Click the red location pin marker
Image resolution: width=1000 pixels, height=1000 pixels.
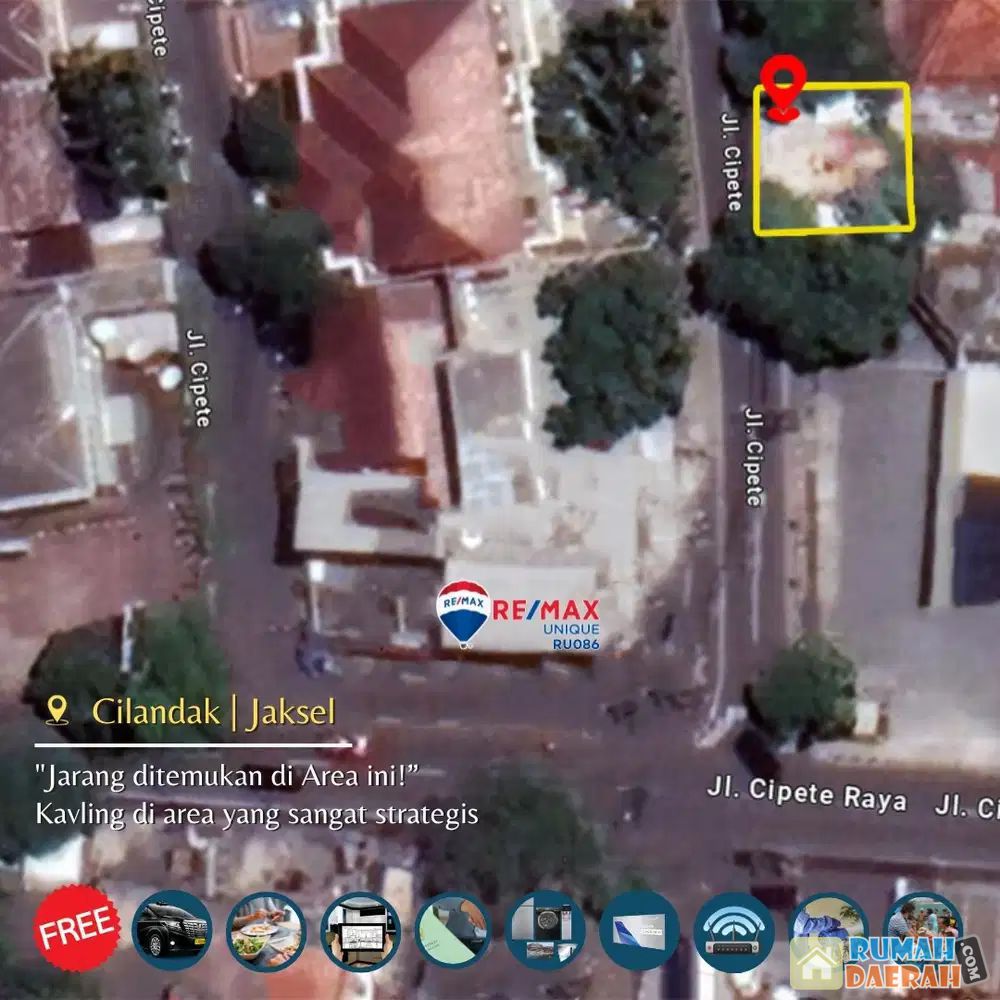coord(782,88)
